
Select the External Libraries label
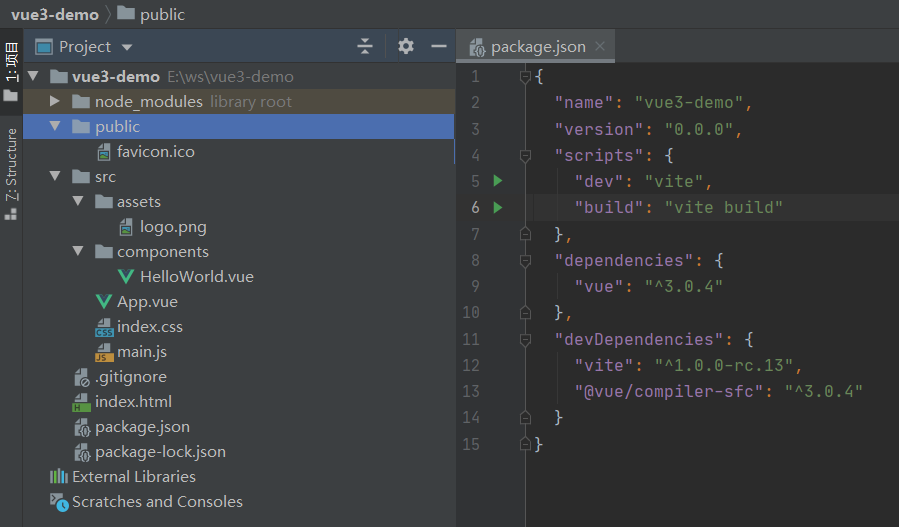click(134, 477)
